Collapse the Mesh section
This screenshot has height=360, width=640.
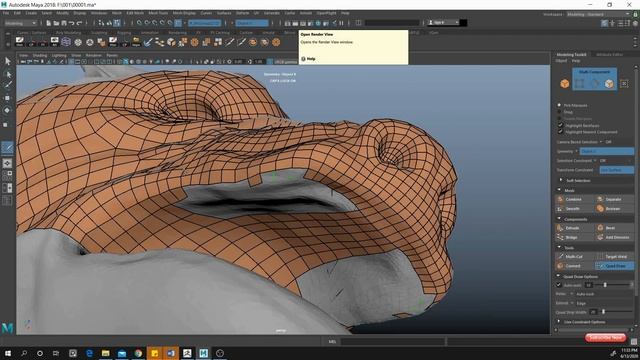coord(559,190)
